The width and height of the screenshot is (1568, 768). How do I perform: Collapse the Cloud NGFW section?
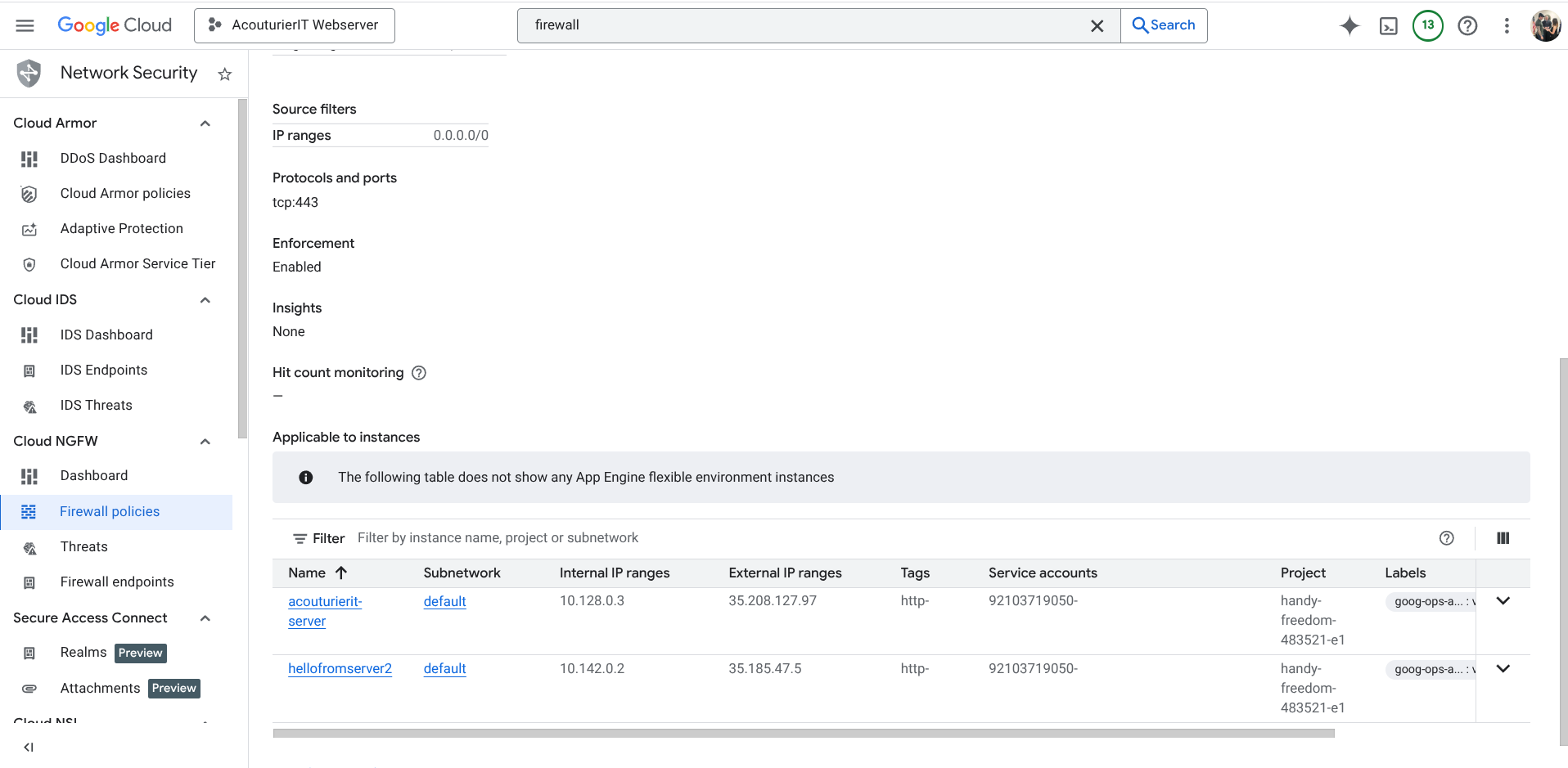click(x=205, y=442)
